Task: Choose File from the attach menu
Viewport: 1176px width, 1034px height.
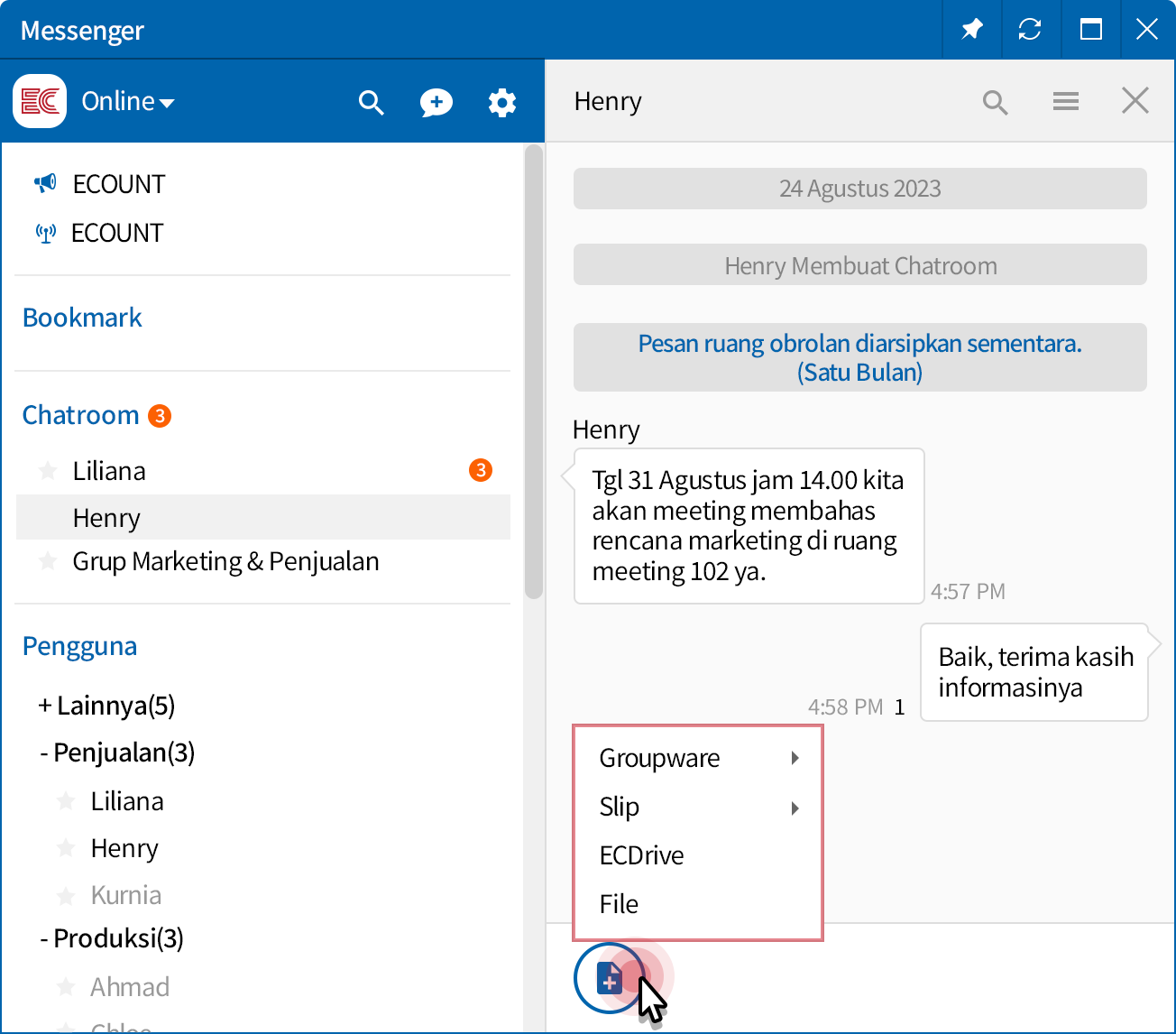Action: pos(619,904)
